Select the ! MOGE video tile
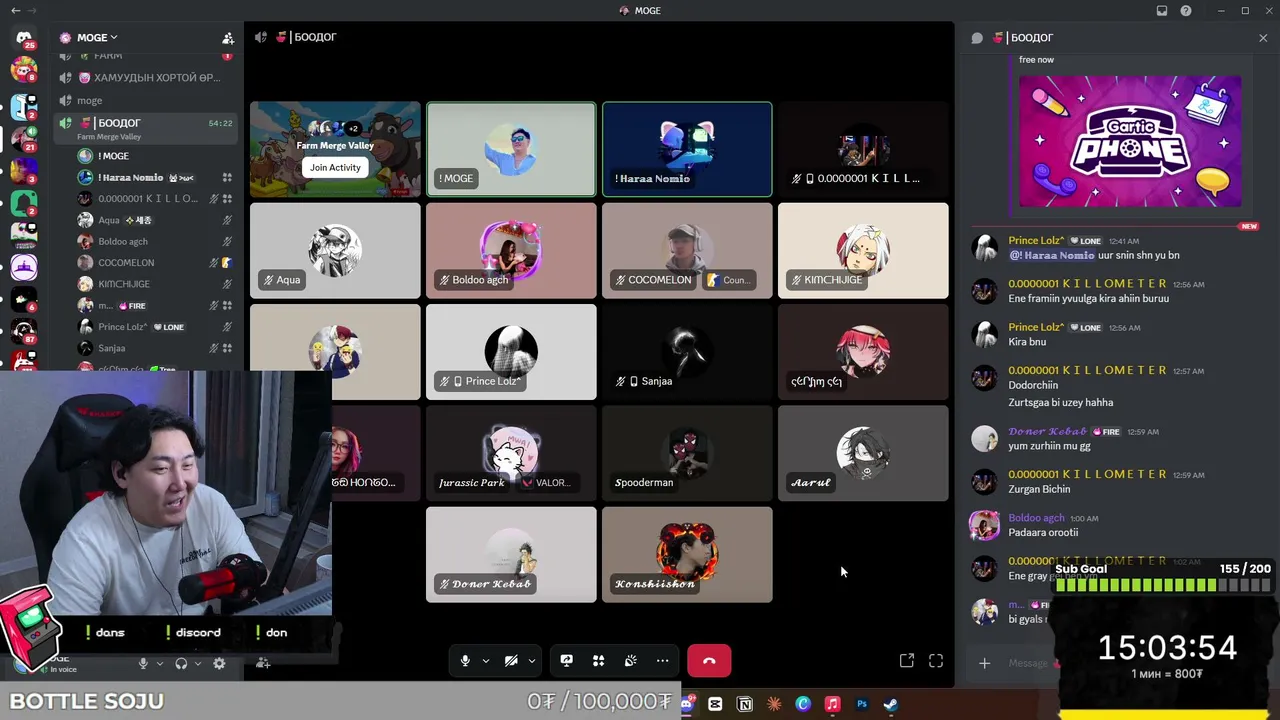 pyautogui.click(x=511, y=149)
